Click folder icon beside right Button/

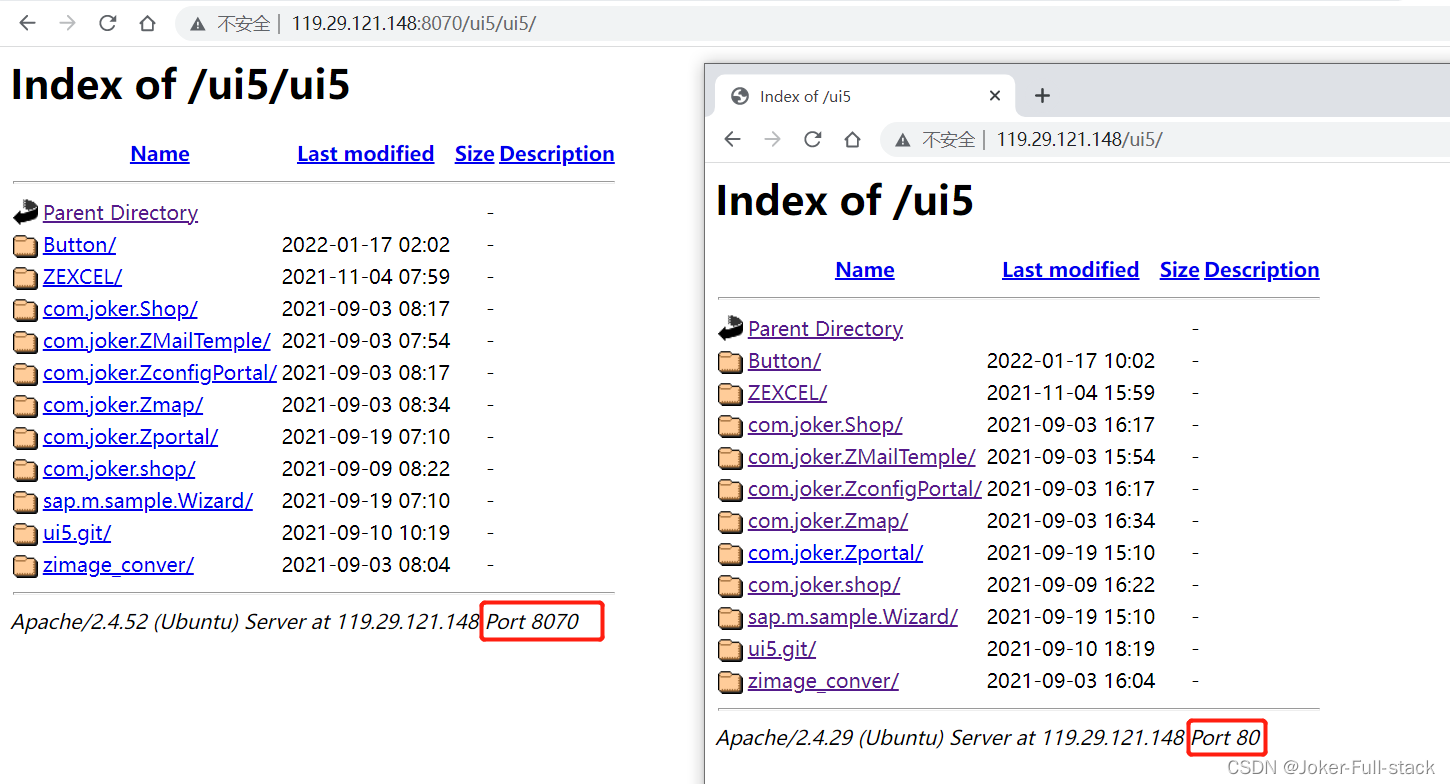click(730, 362)
